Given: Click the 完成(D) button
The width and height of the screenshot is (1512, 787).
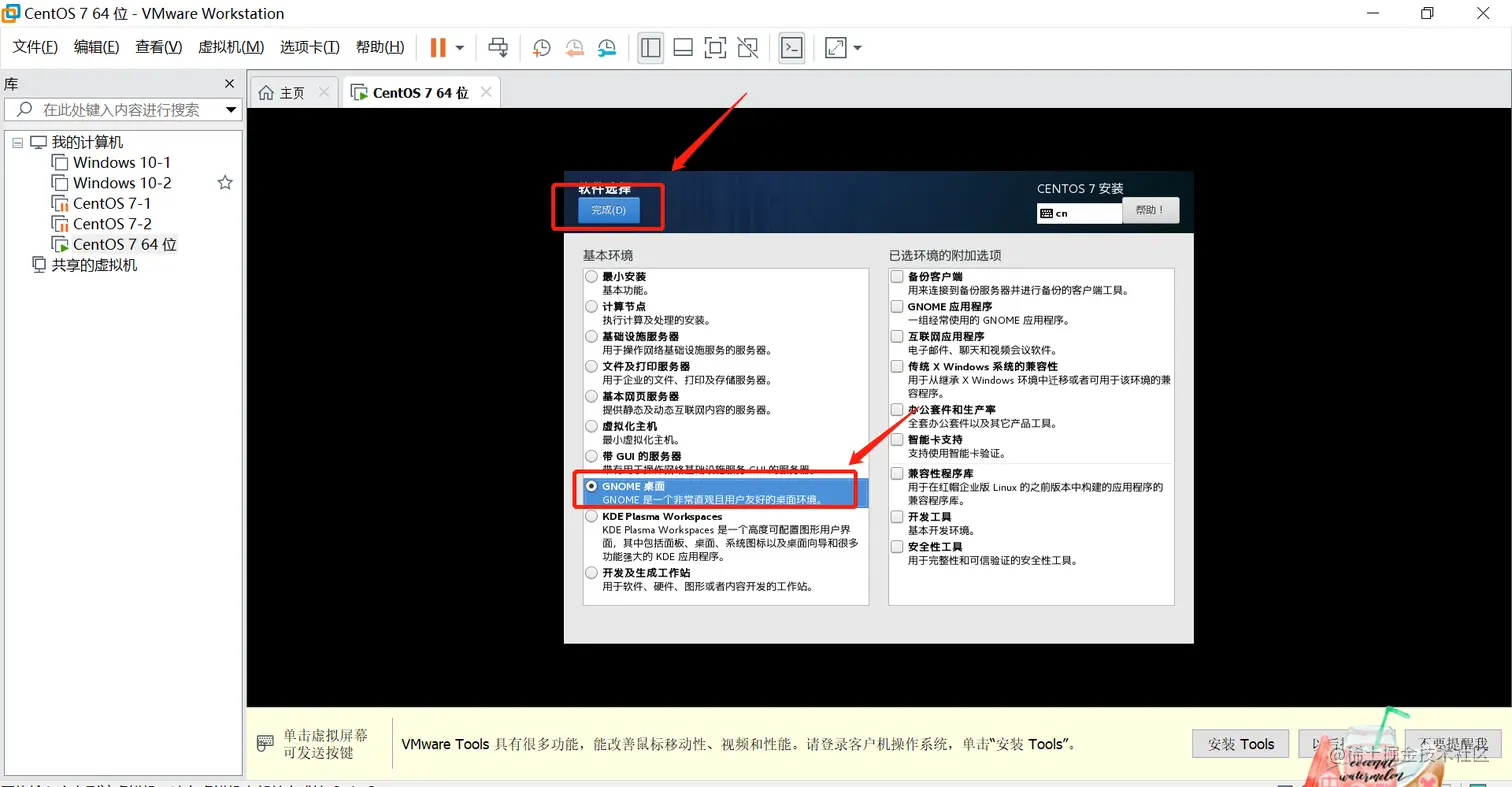Looking at the screenshot, I should click(608, 210).
